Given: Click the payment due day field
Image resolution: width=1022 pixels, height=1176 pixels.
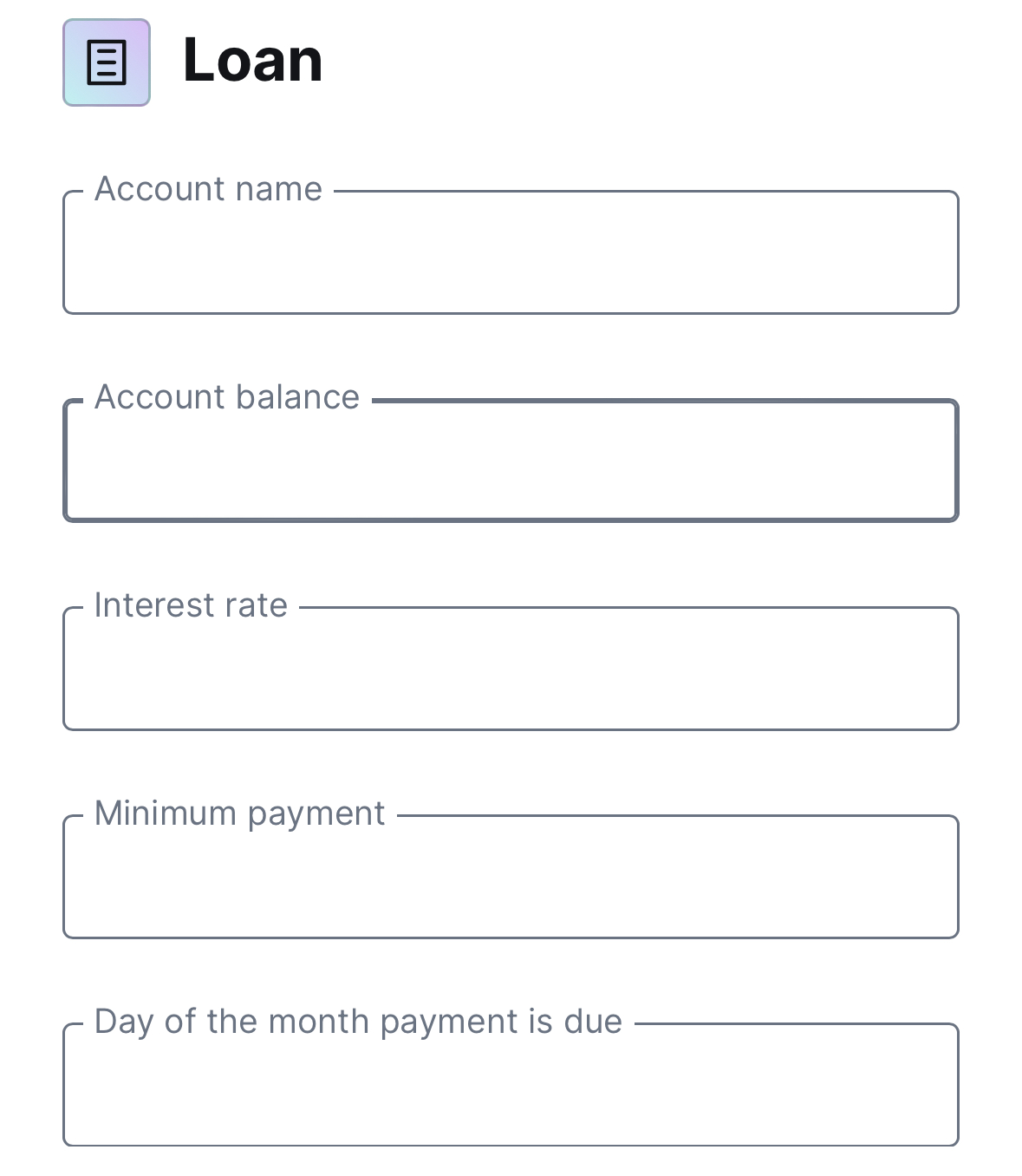Looking at the screenshot, I should (x=511, y=1085).
